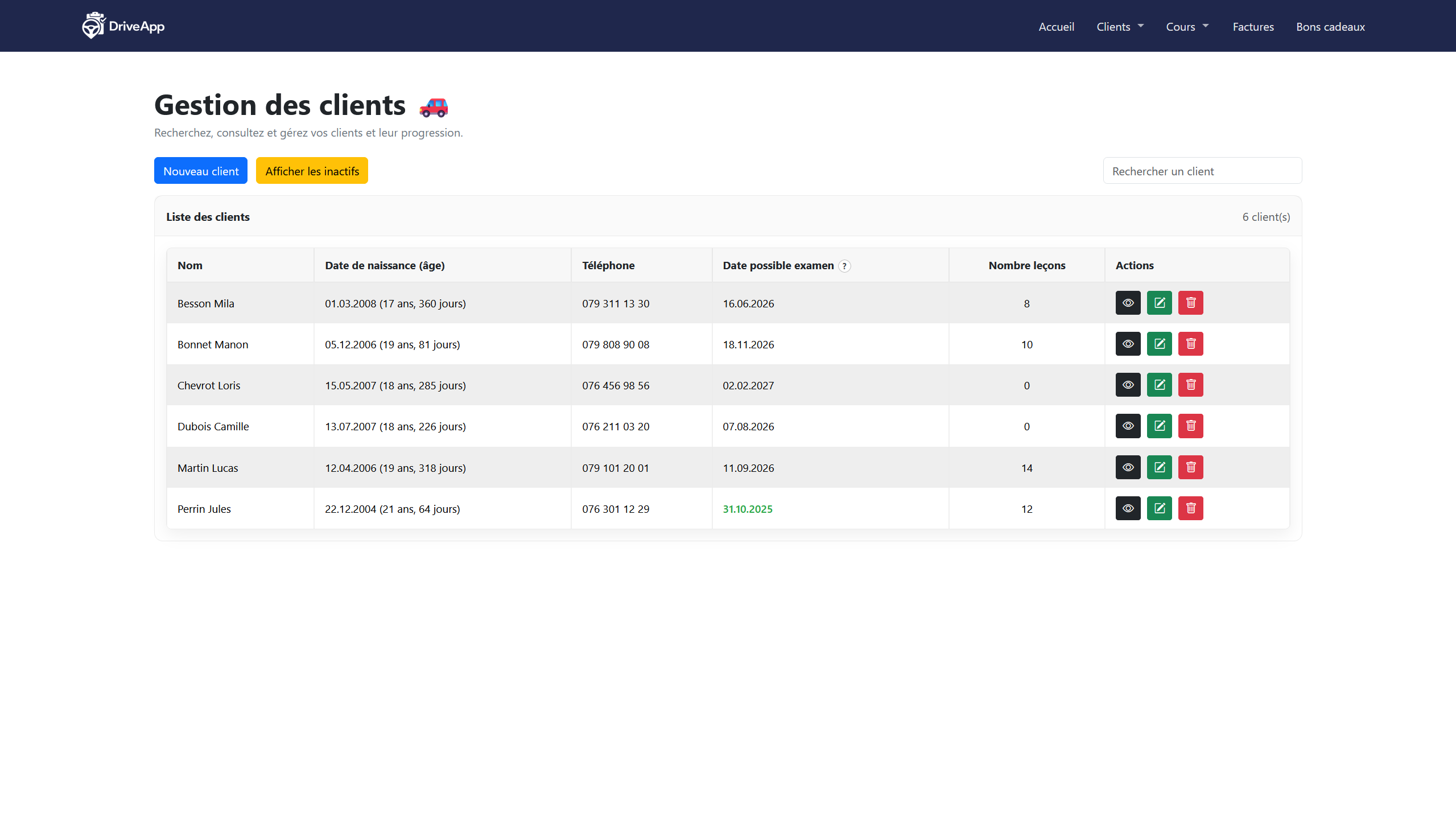Navigate to Accueil

tap(1056, 27)
